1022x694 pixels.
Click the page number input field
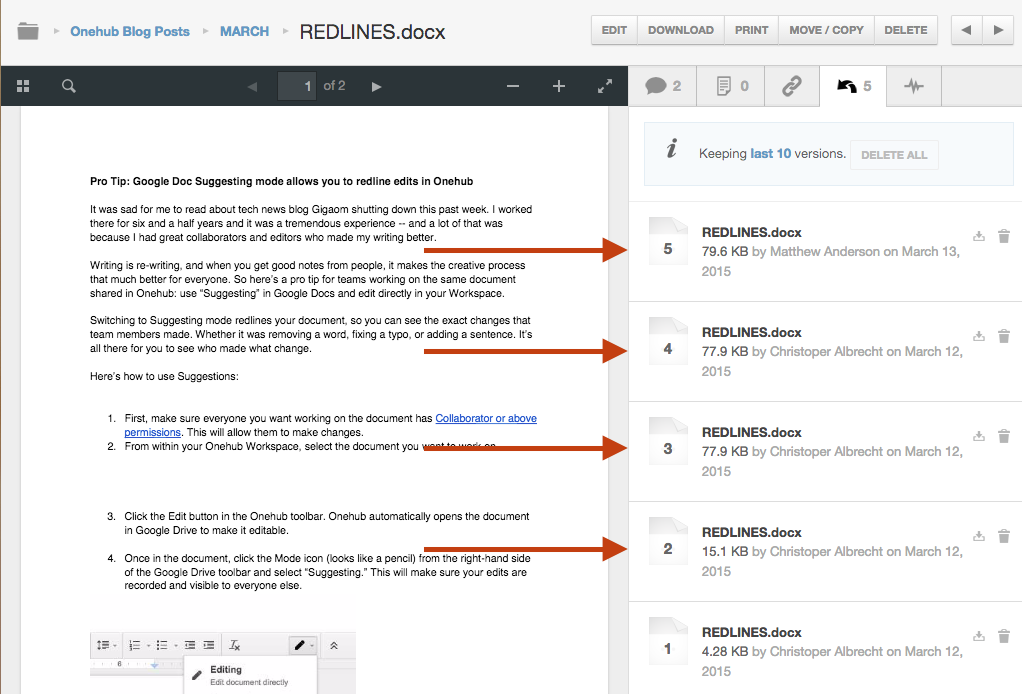pyautogui.click(x=297, y=86)
